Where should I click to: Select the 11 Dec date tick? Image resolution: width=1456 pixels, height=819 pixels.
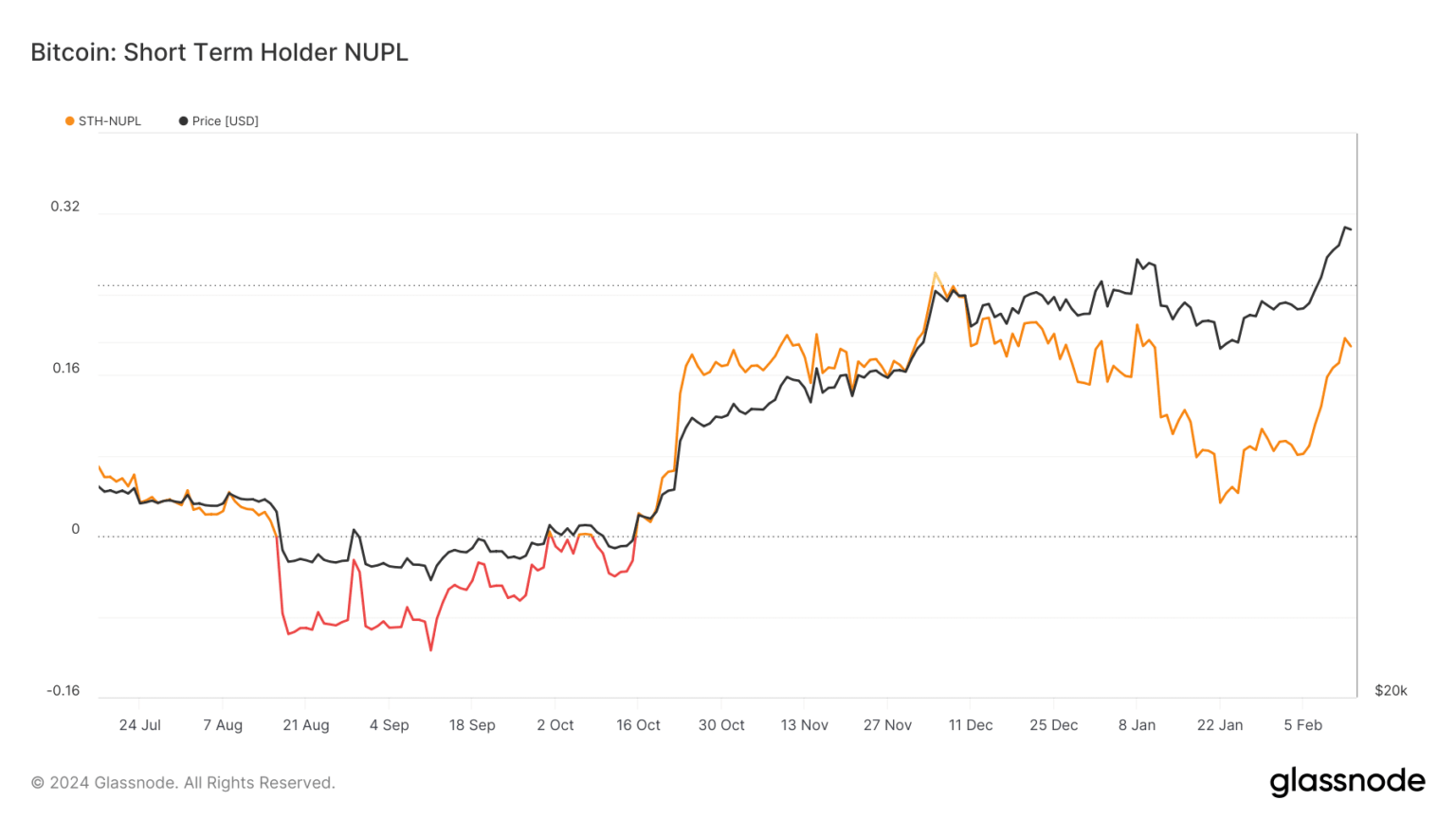(x=971, y=725)
